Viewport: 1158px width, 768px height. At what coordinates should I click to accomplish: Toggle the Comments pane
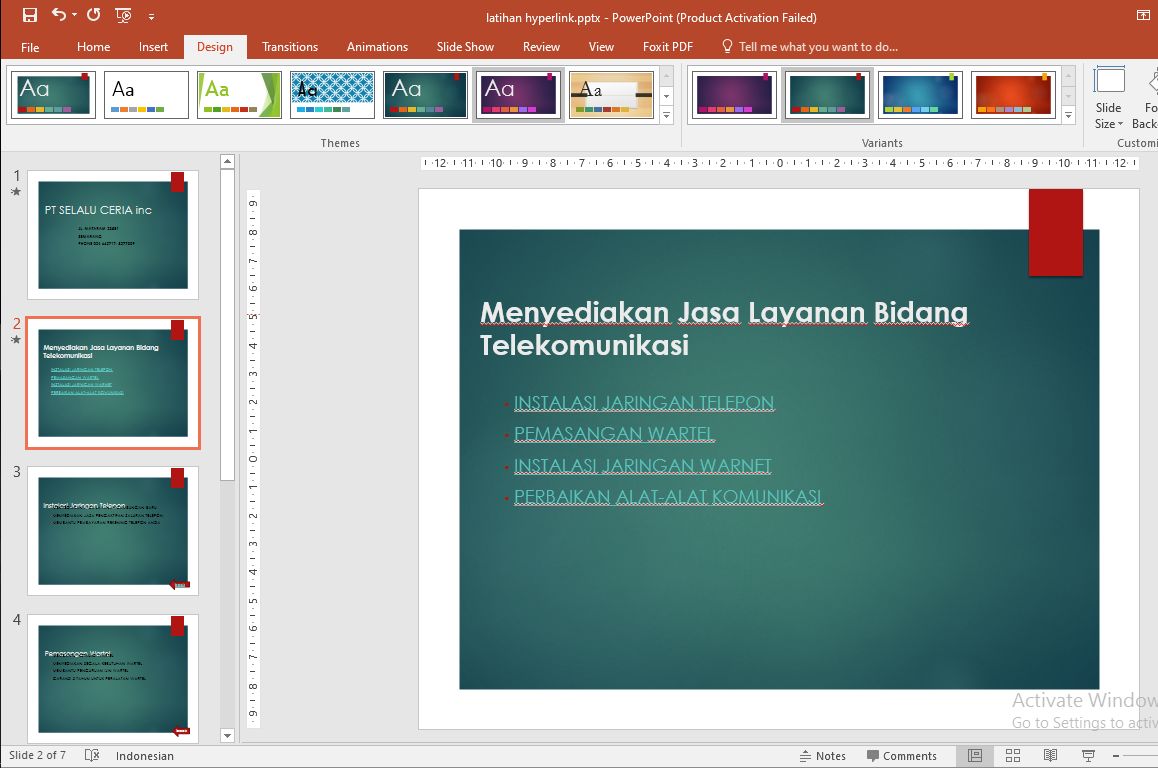pos(901,755)
